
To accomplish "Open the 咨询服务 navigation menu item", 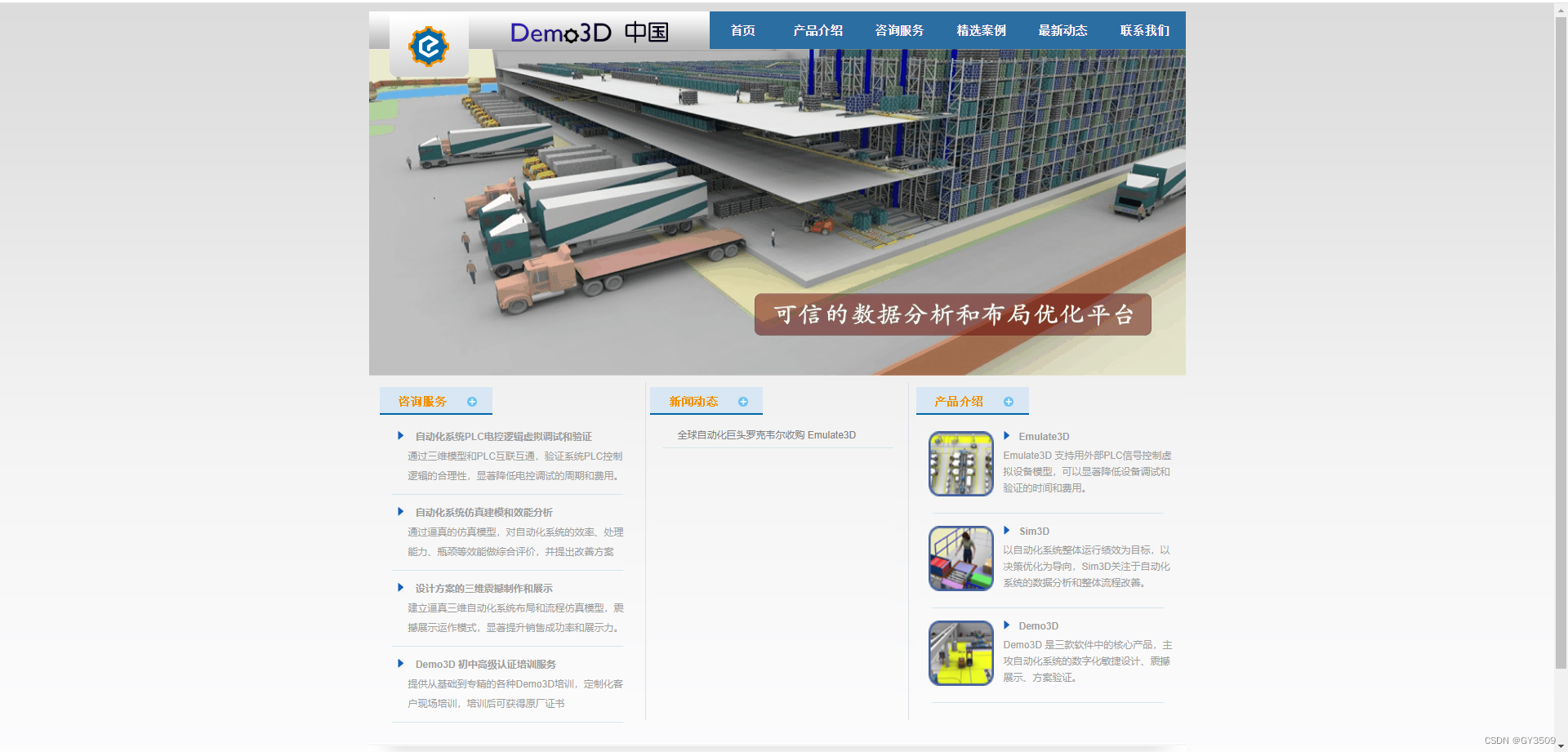I will [x=900, y=30].
